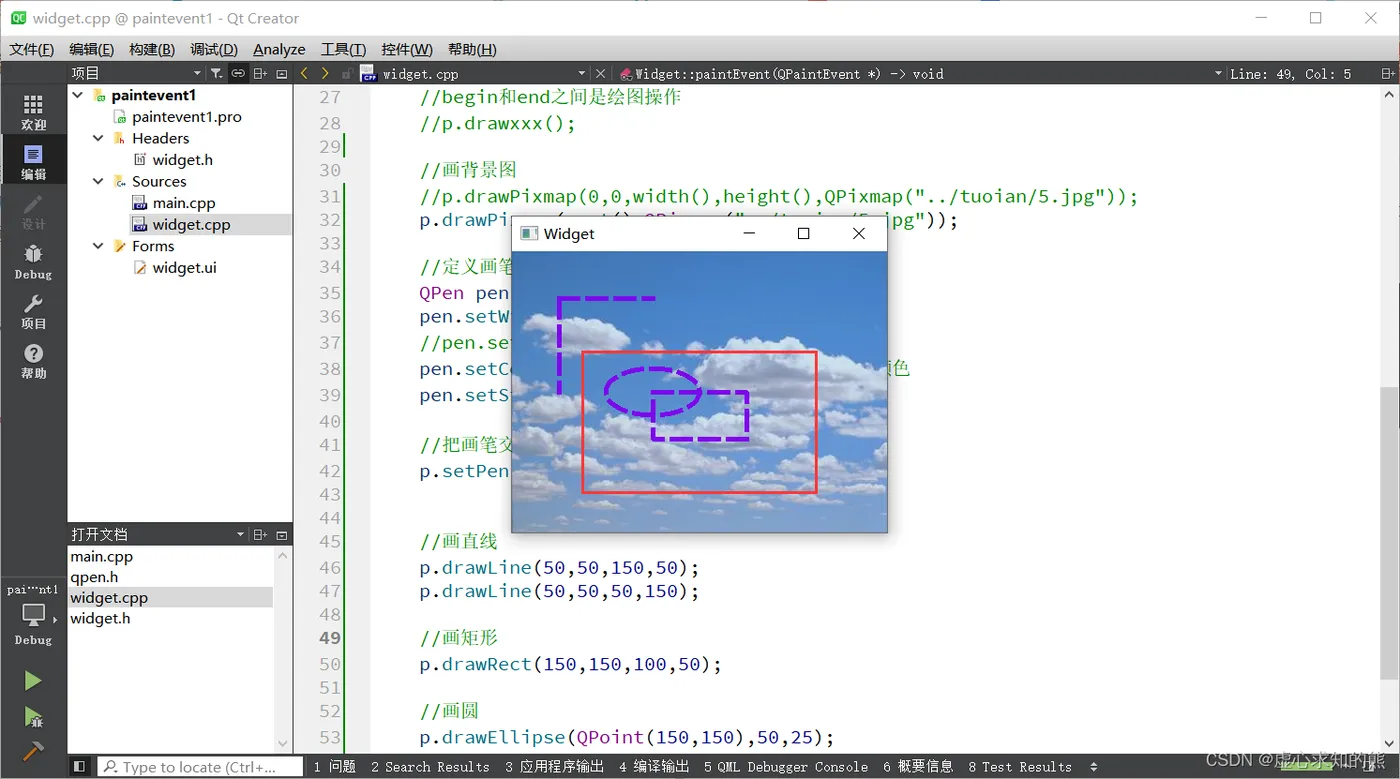
Task: Start debugging with the bug-arrow button
Action: pos(33,717)
